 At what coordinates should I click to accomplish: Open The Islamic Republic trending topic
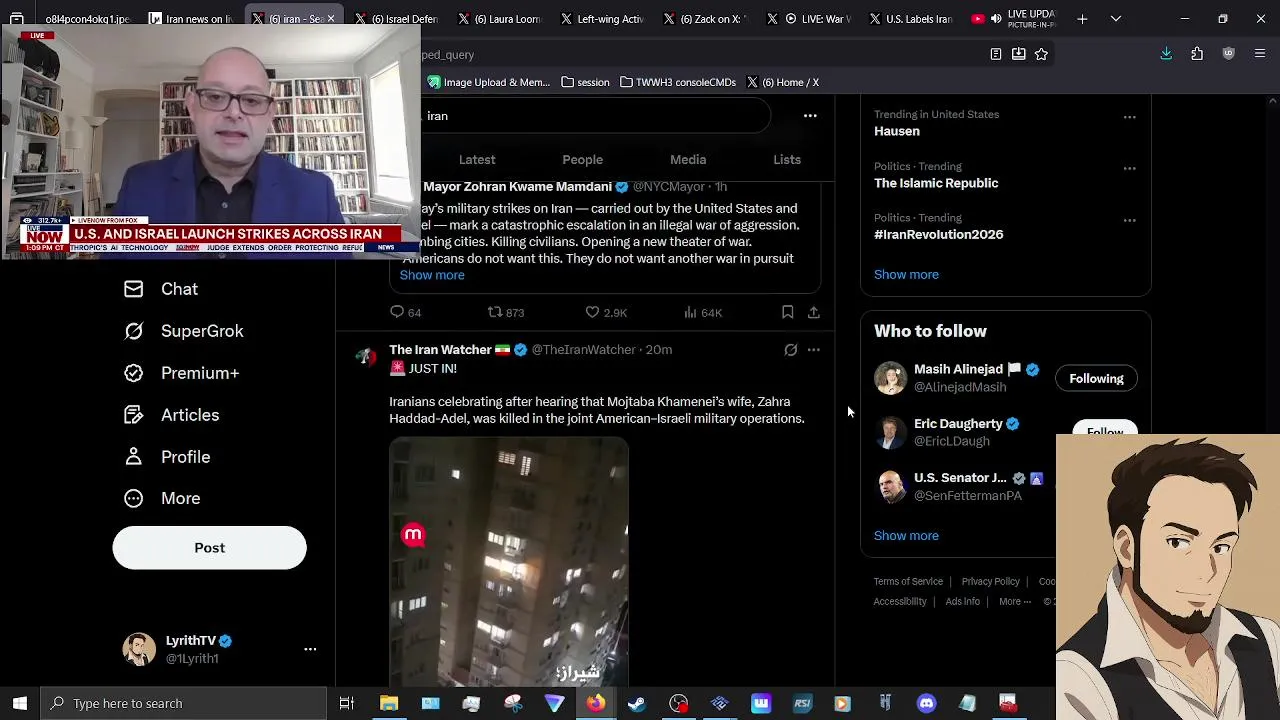[936, 183]
